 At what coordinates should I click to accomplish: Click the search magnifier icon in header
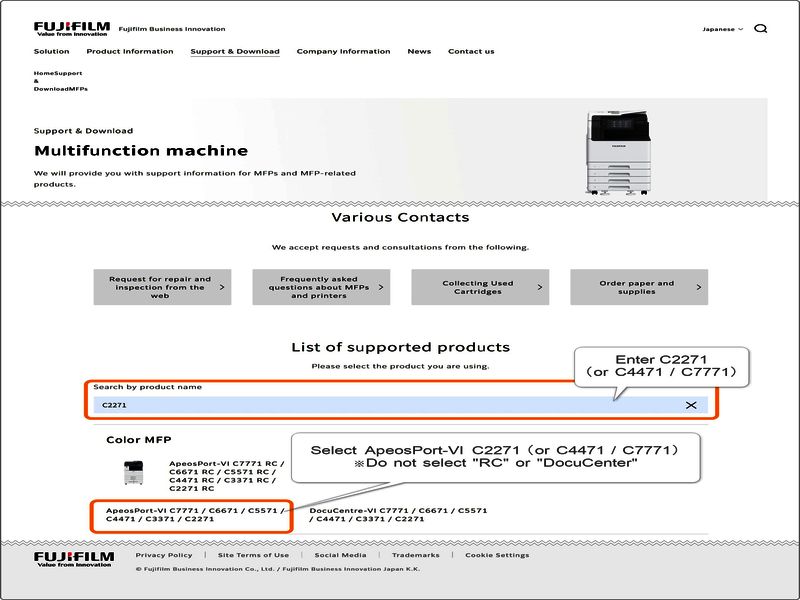[760, 29]
